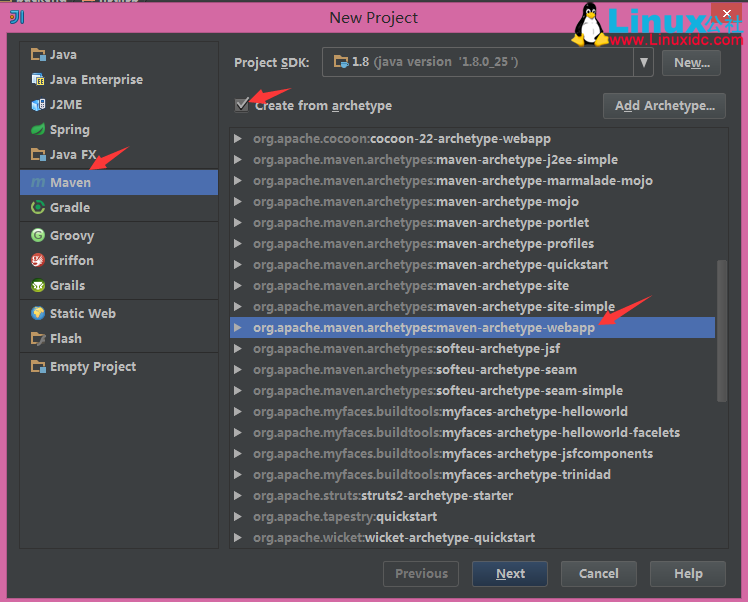Viewport: 748px width, 602px height.
Task: Click the Java project type folder icon
Action: (x=38, y=54)
